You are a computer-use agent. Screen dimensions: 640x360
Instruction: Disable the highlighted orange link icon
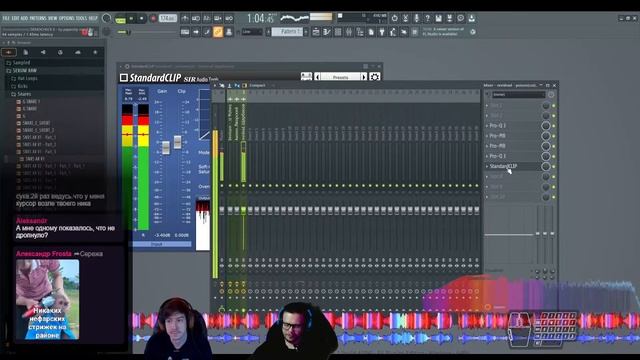218,32
